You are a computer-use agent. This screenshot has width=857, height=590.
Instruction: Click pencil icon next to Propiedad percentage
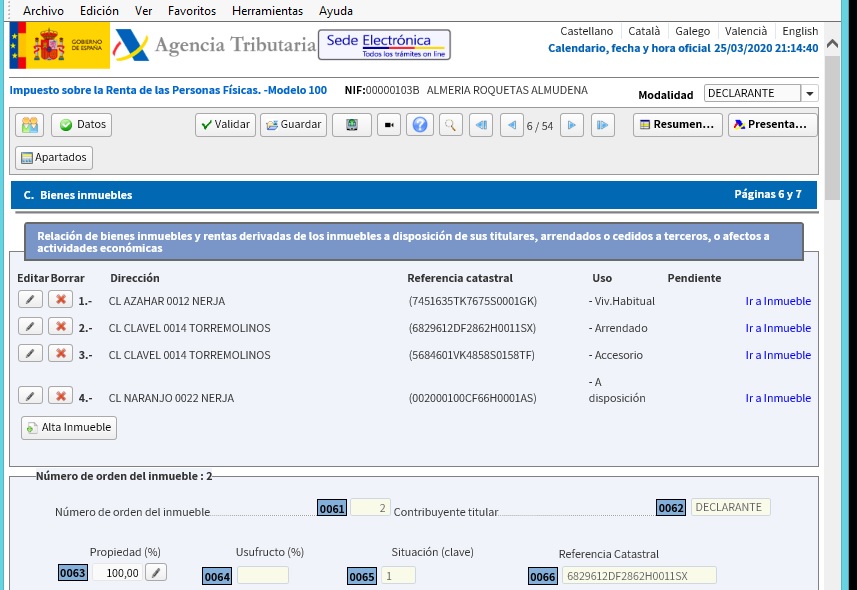coord(155,572)
